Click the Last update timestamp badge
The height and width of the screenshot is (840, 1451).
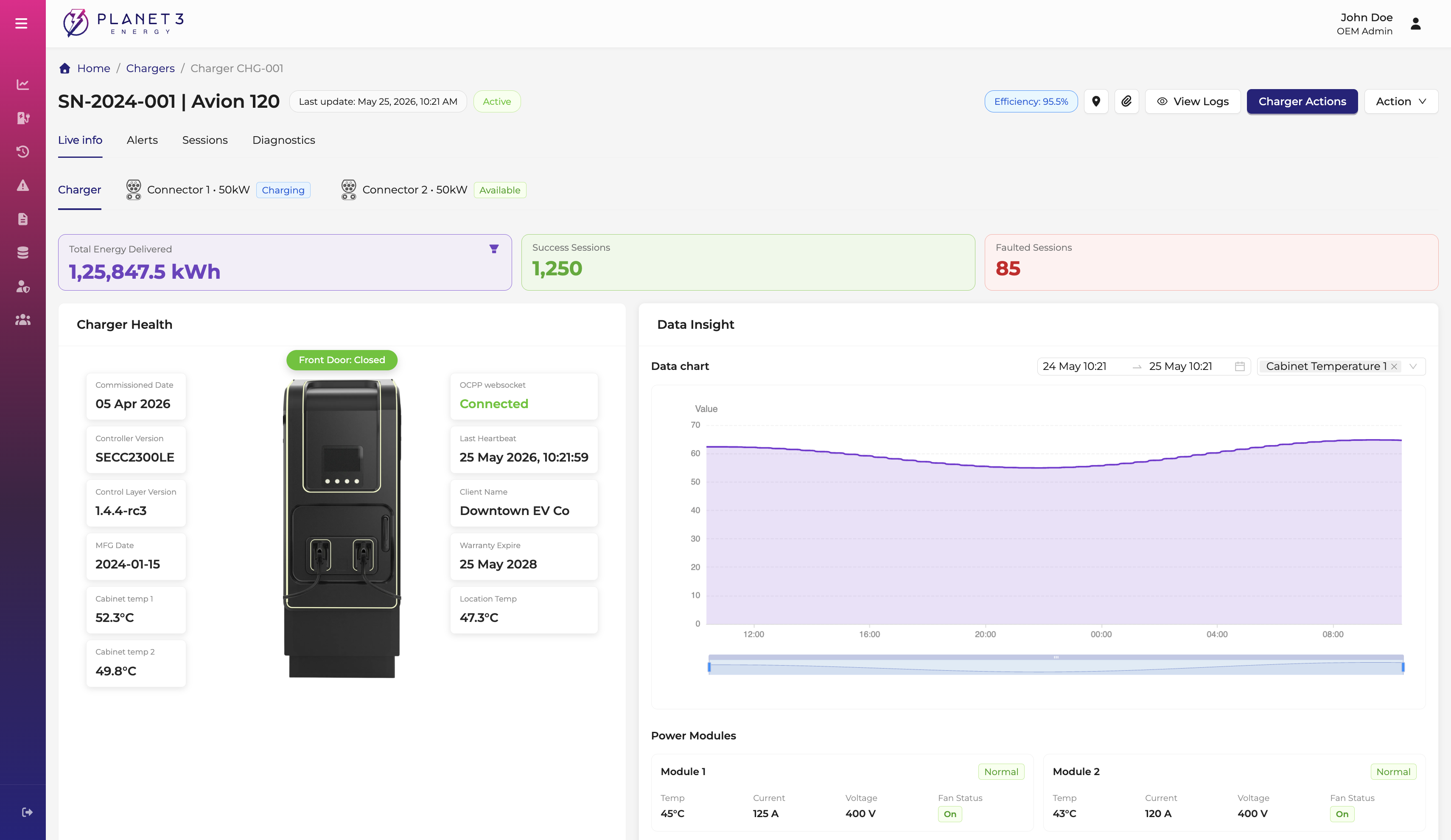(x=378, y=101)
